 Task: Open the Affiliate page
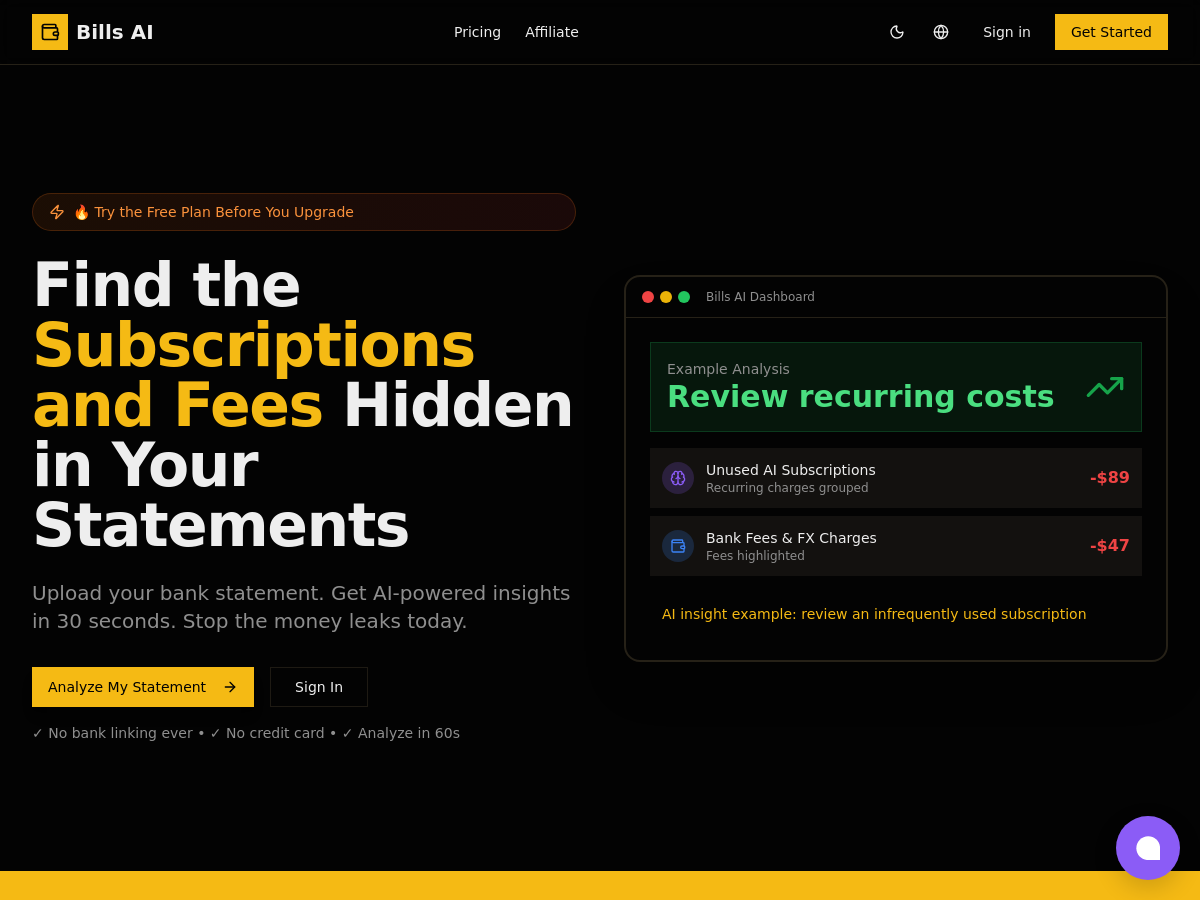pyautogui.click(x=552, y=32)
